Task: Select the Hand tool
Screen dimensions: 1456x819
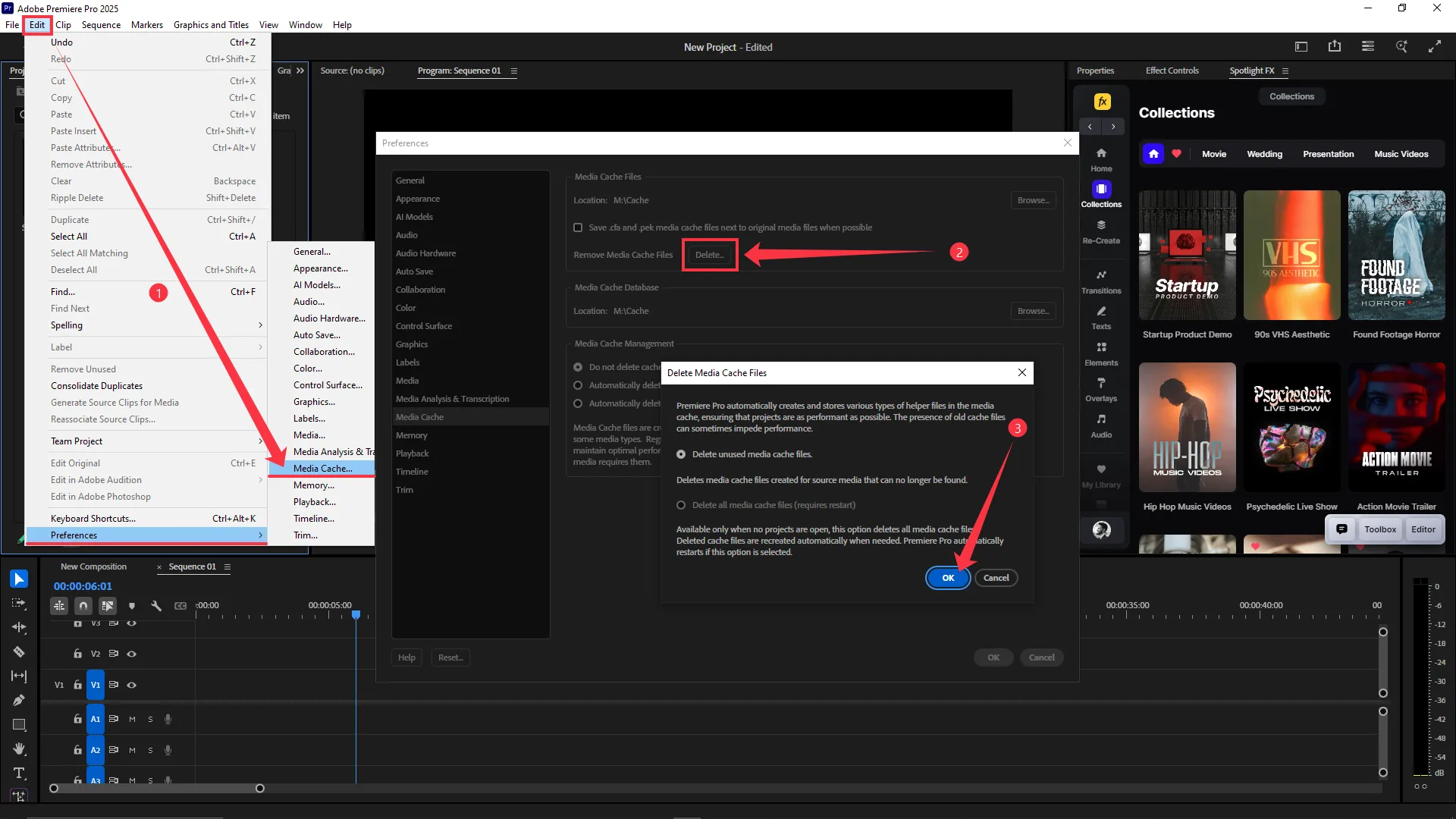Action: pos(19,748)
